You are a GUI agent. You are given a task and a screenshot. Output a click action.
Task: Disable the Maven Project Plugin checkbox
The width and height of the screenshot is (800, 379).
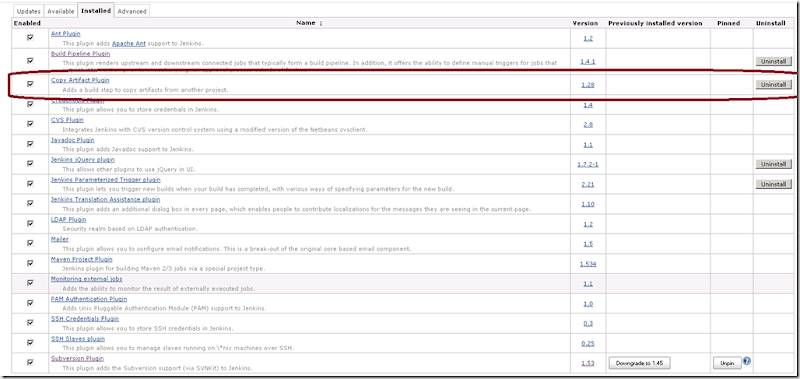(x=30, y=263)
